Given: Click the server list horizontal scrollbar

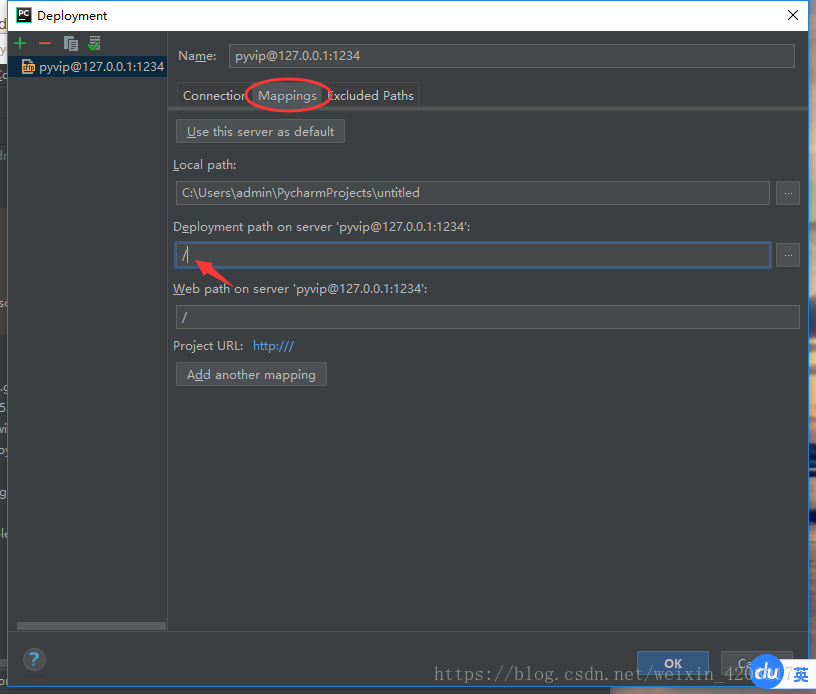Looking at the screenshot, I should pyautogui.click(x=91, y=626).
